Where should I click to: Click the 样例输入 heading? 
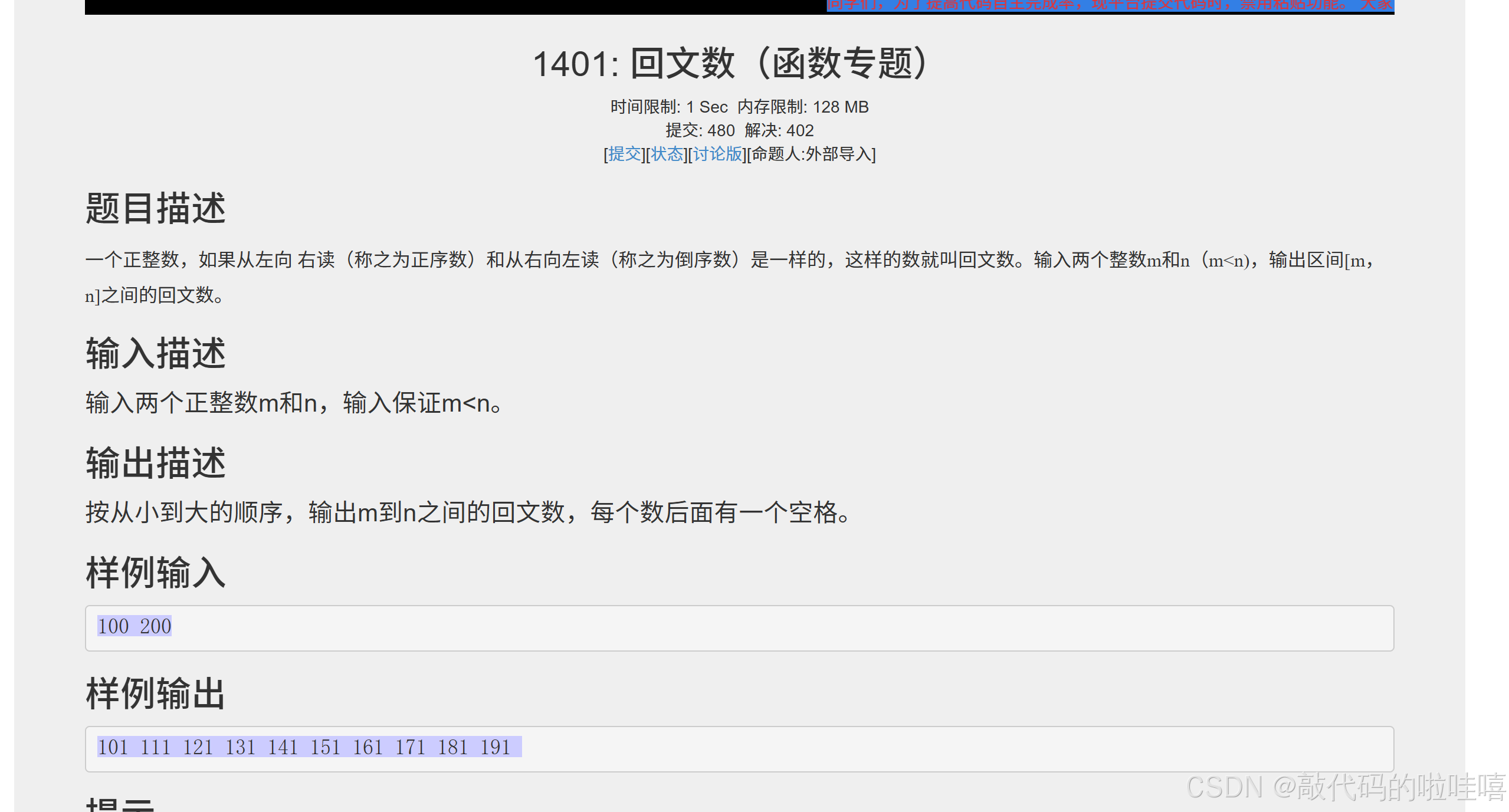pyautogui.click(x=156, y=573)
